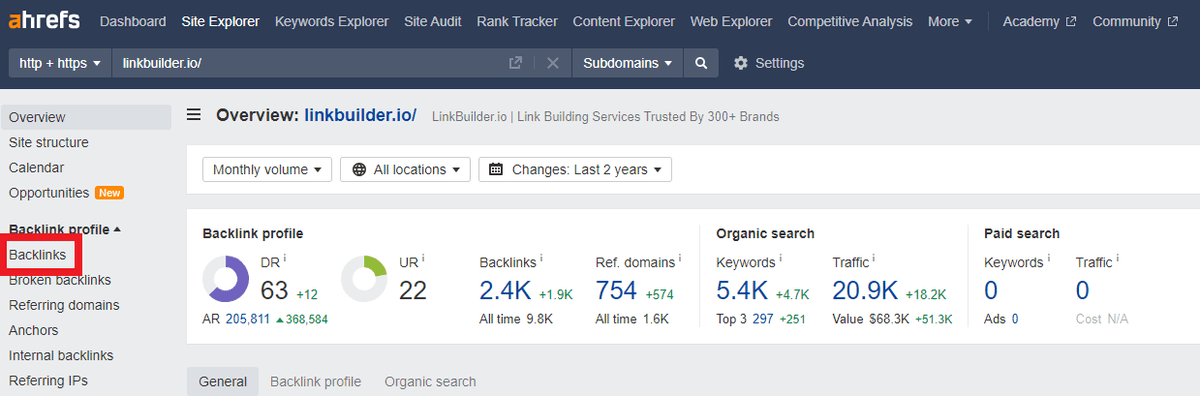Screen dimensions: 1200x396
Task: Click the search magnifier button
Action: point(701,63)
